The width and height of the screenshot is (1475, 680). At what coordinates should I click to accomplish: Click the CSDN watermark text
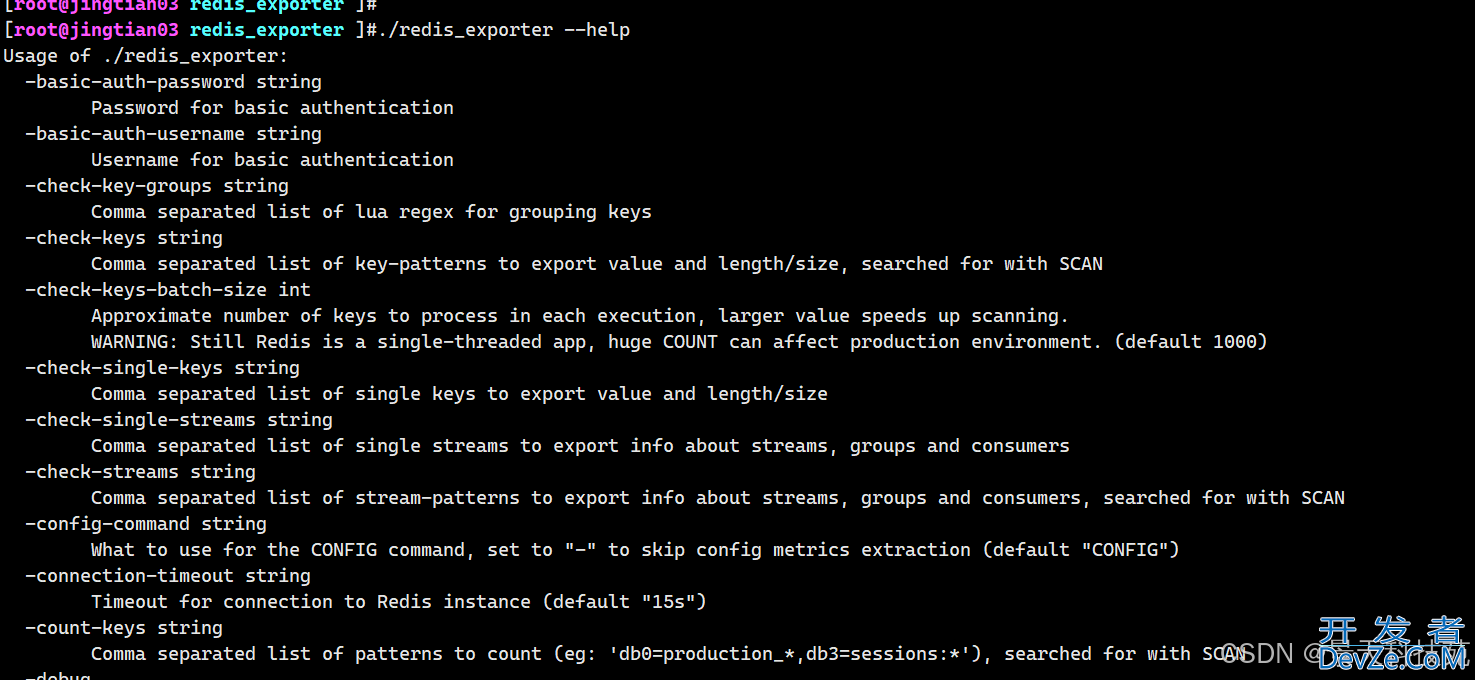coord(1258,653)
